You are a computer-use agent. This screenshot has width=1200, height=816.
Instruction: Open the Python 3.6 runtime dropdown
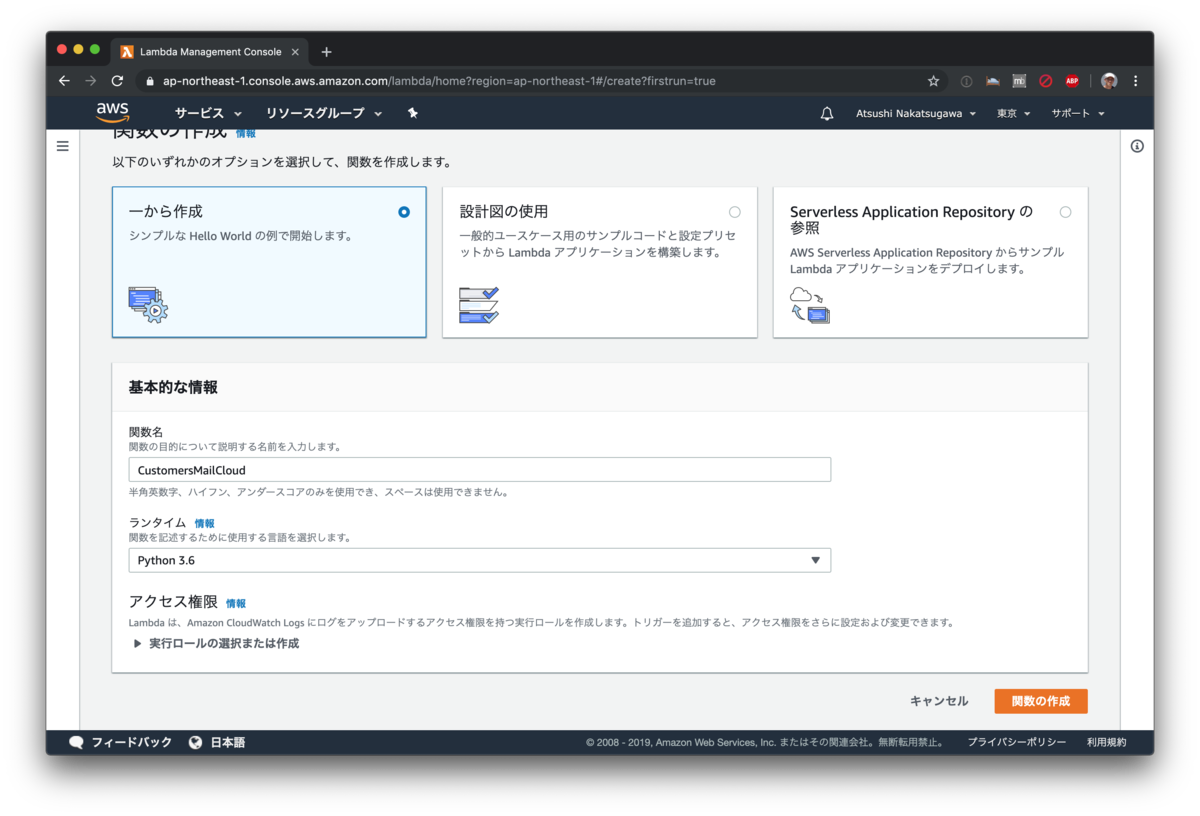(x=480, y=560)
